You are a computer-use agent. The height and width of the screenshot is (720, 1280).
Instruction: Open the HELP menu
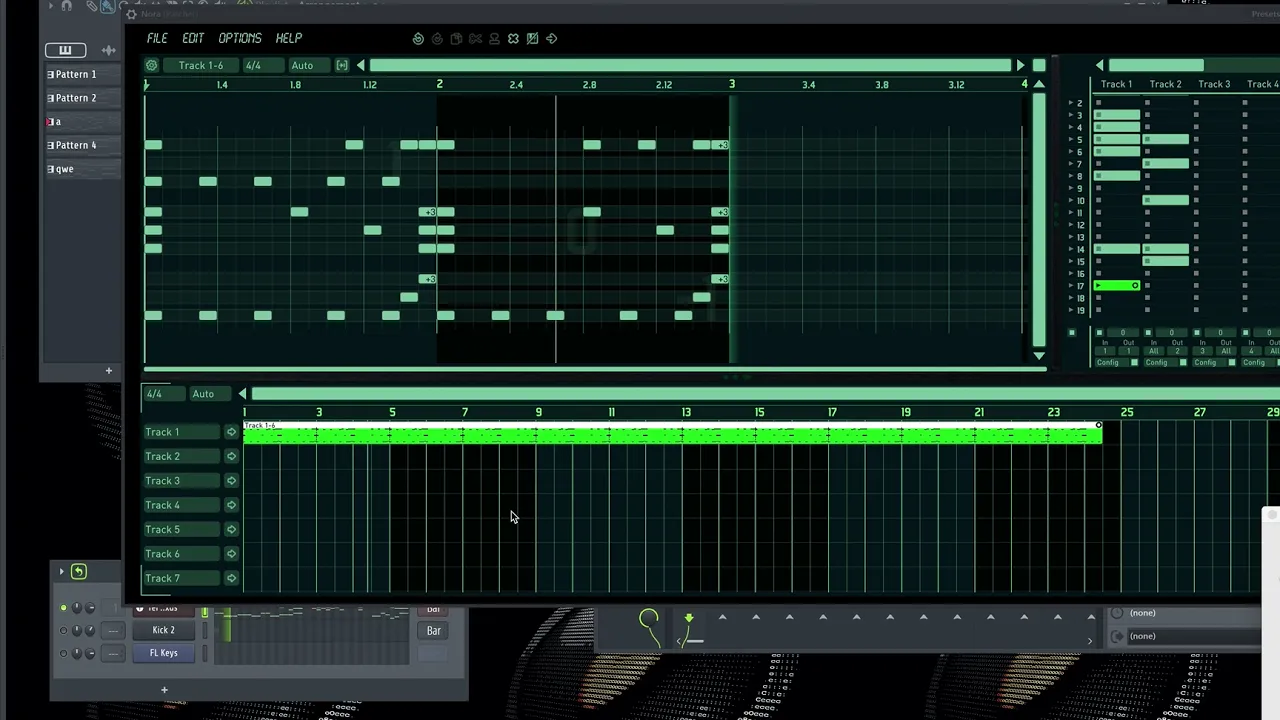[x=289, y=38]
